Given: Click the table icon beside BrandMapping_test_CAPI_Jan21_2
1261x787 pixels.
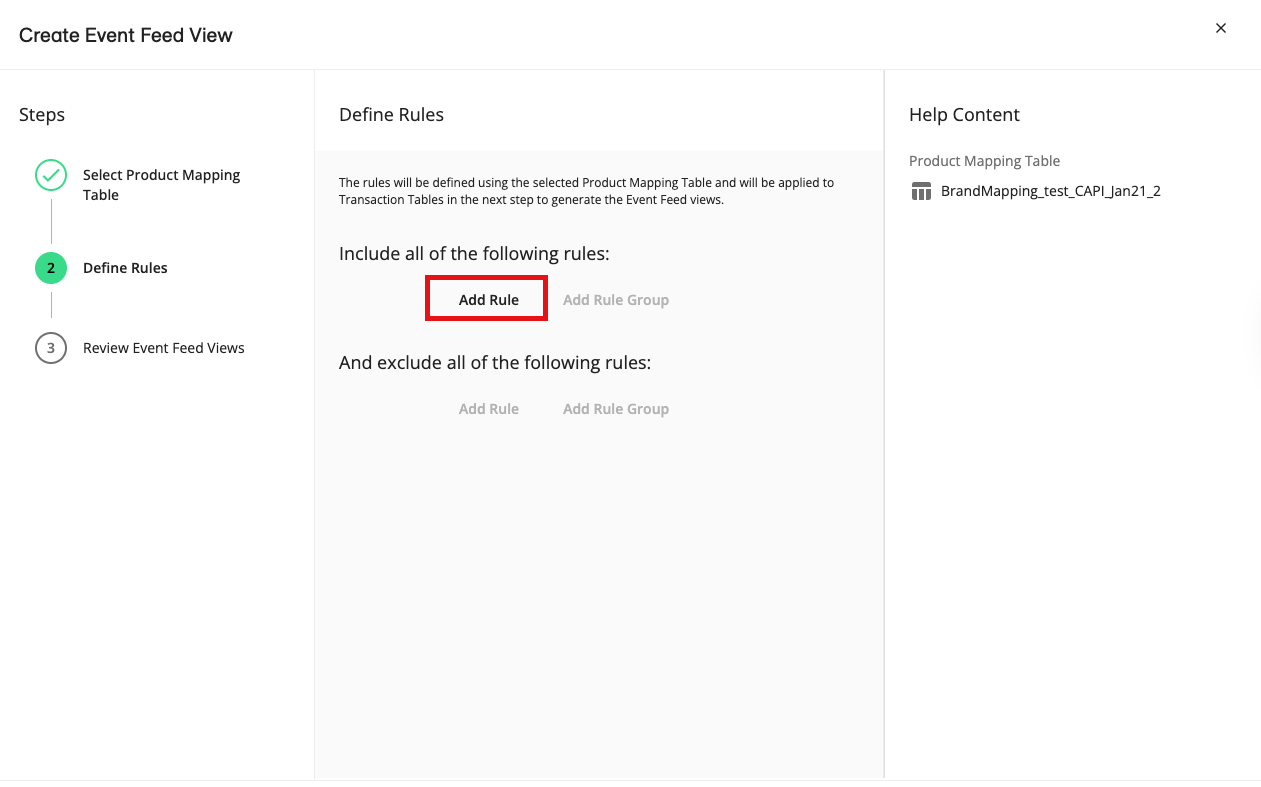Looking at the screenshot, I should pos(921,191).
